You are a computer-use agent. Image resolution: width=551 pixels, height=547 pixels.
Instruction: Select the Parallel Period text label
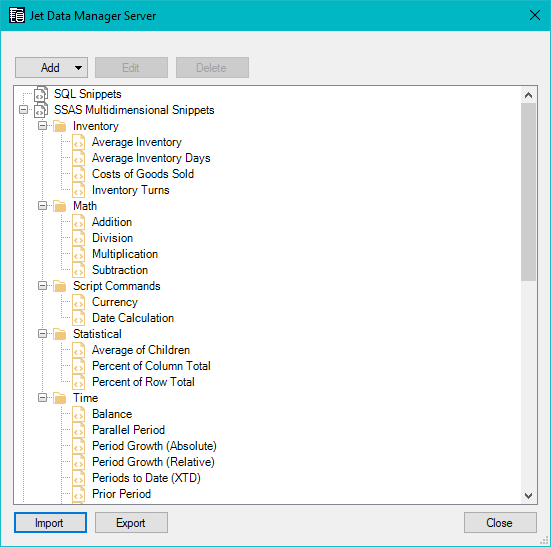(128, 430)
